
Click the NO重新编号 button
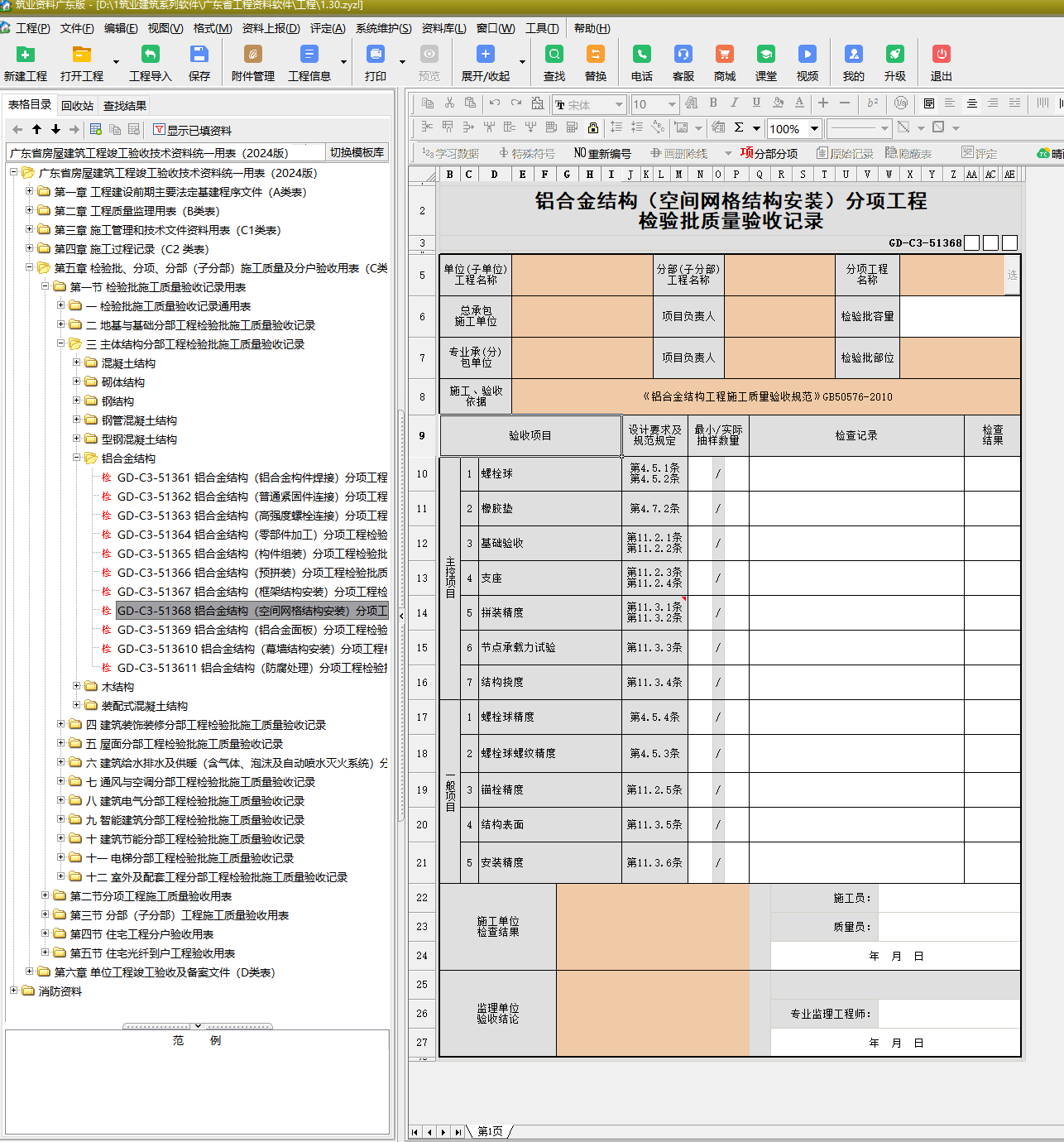tap(602, 153)
